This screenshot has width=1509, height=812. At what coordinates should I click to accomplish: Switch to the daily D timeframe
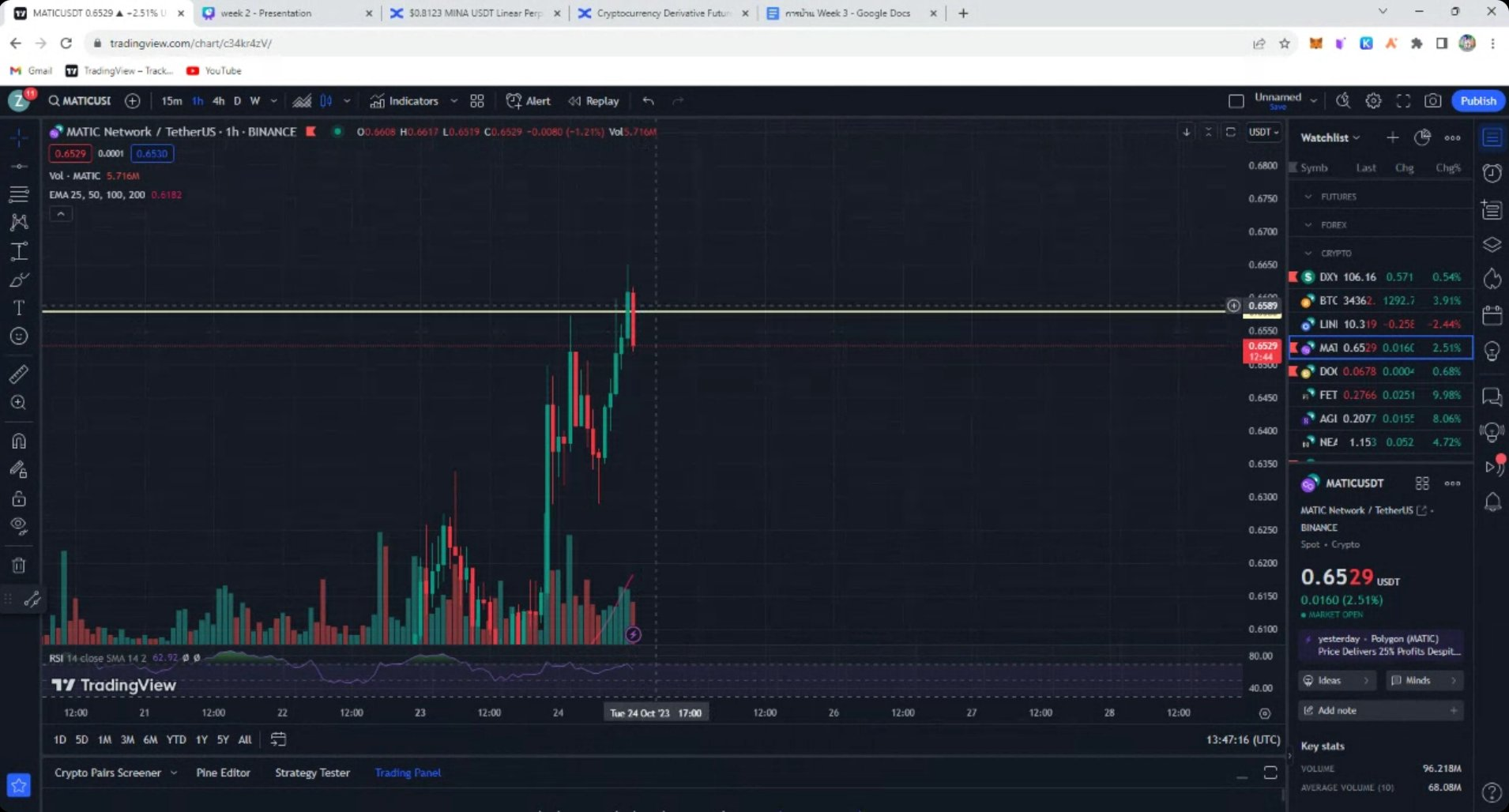(x=237, y=101)
